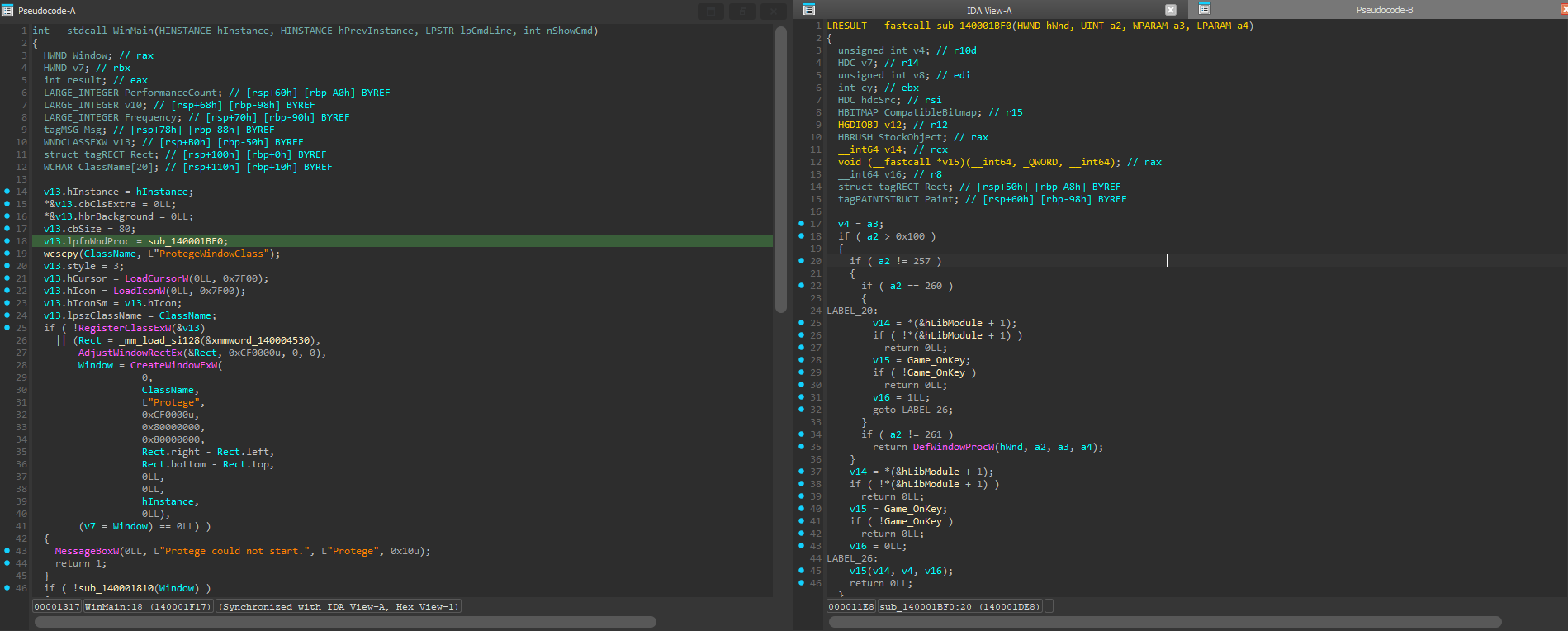
Task: Click the LoadCursorW call
Action: point(156,278)
